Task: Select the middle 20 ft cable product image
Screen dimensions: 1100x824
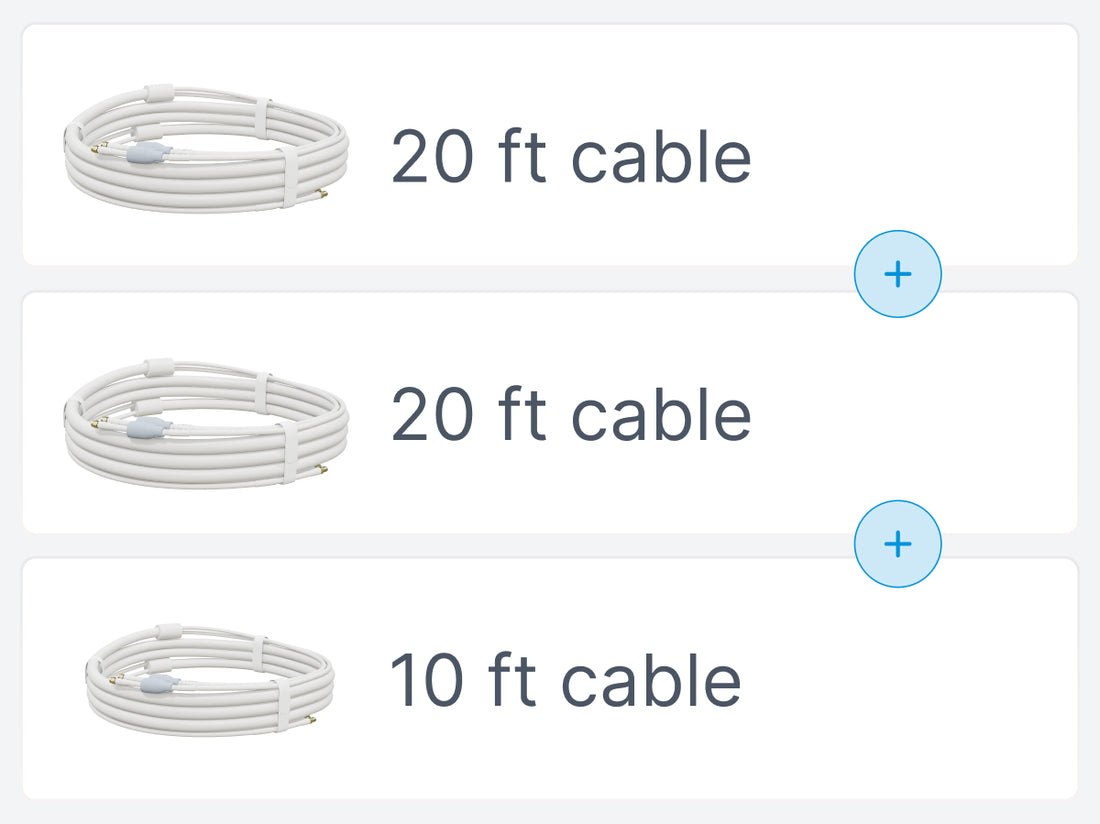Action: coord(207,421)
